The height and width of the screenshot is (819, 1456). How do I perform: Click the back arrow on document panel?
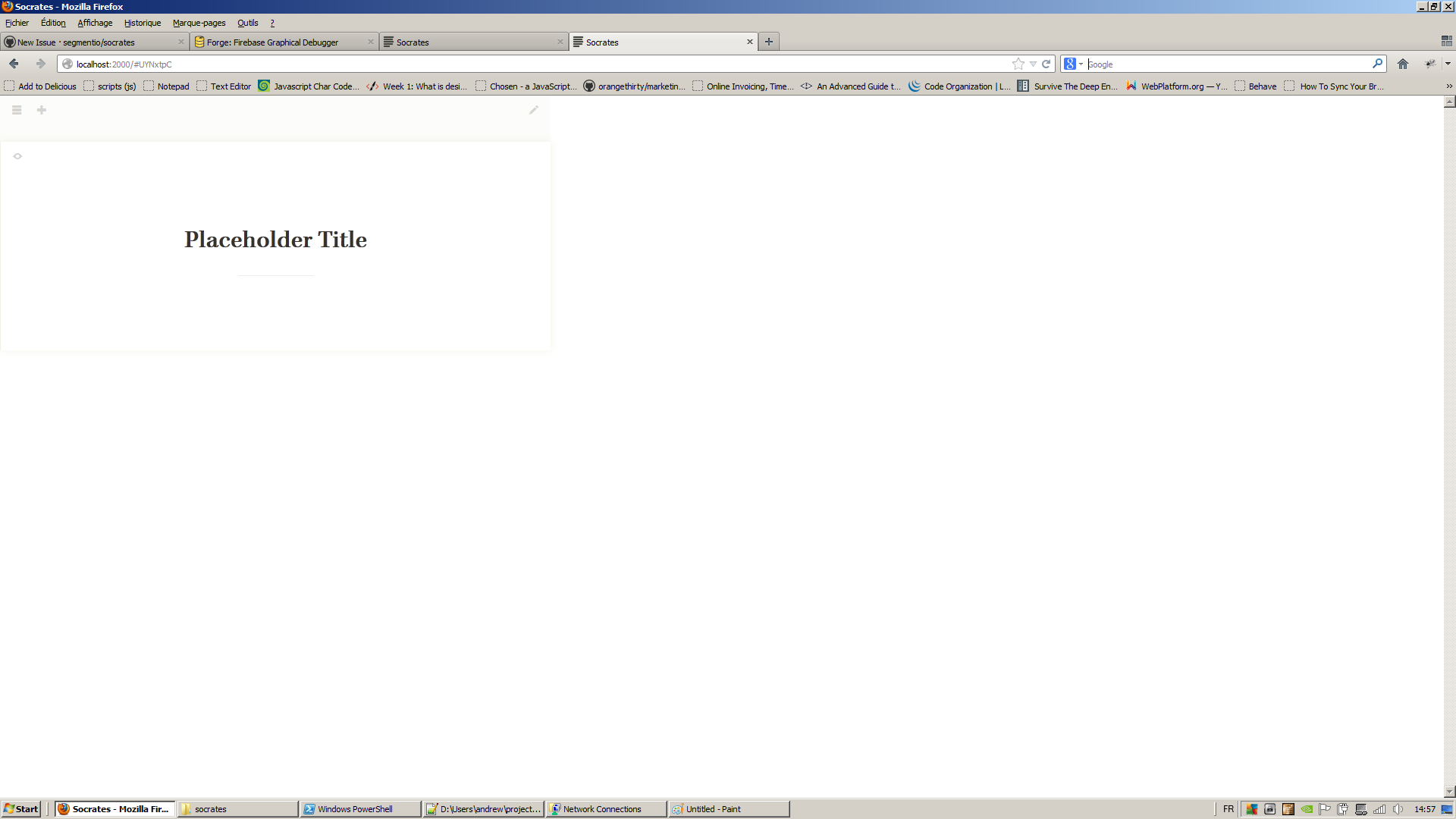pos(18,157)
